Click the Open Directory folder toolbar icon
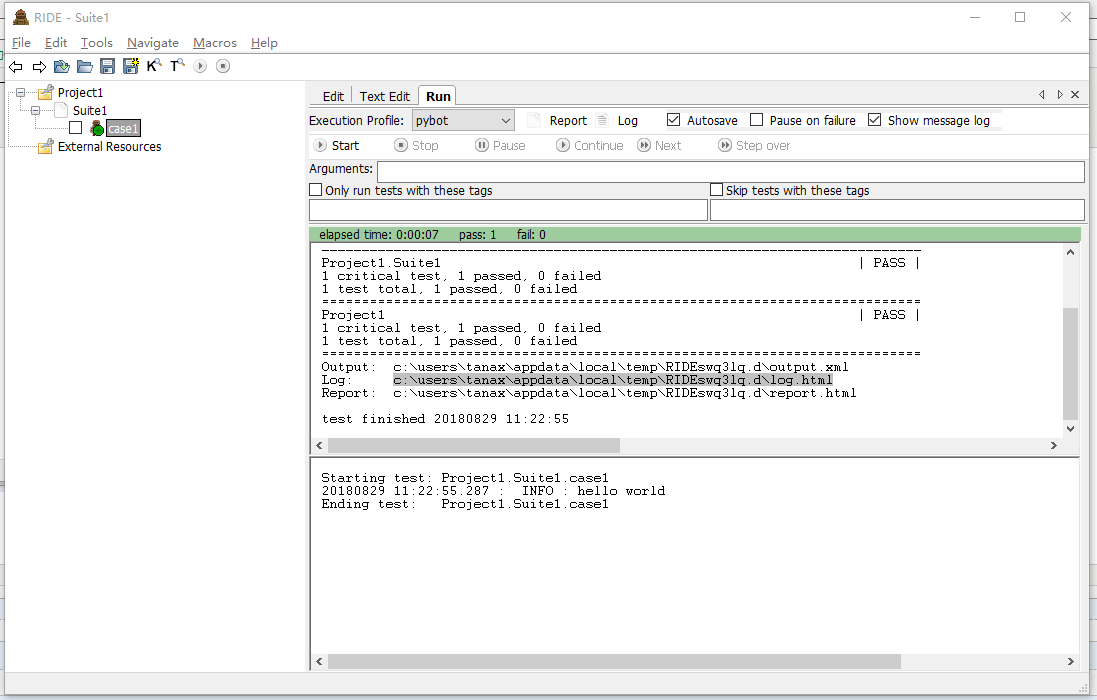 point(85,66)
